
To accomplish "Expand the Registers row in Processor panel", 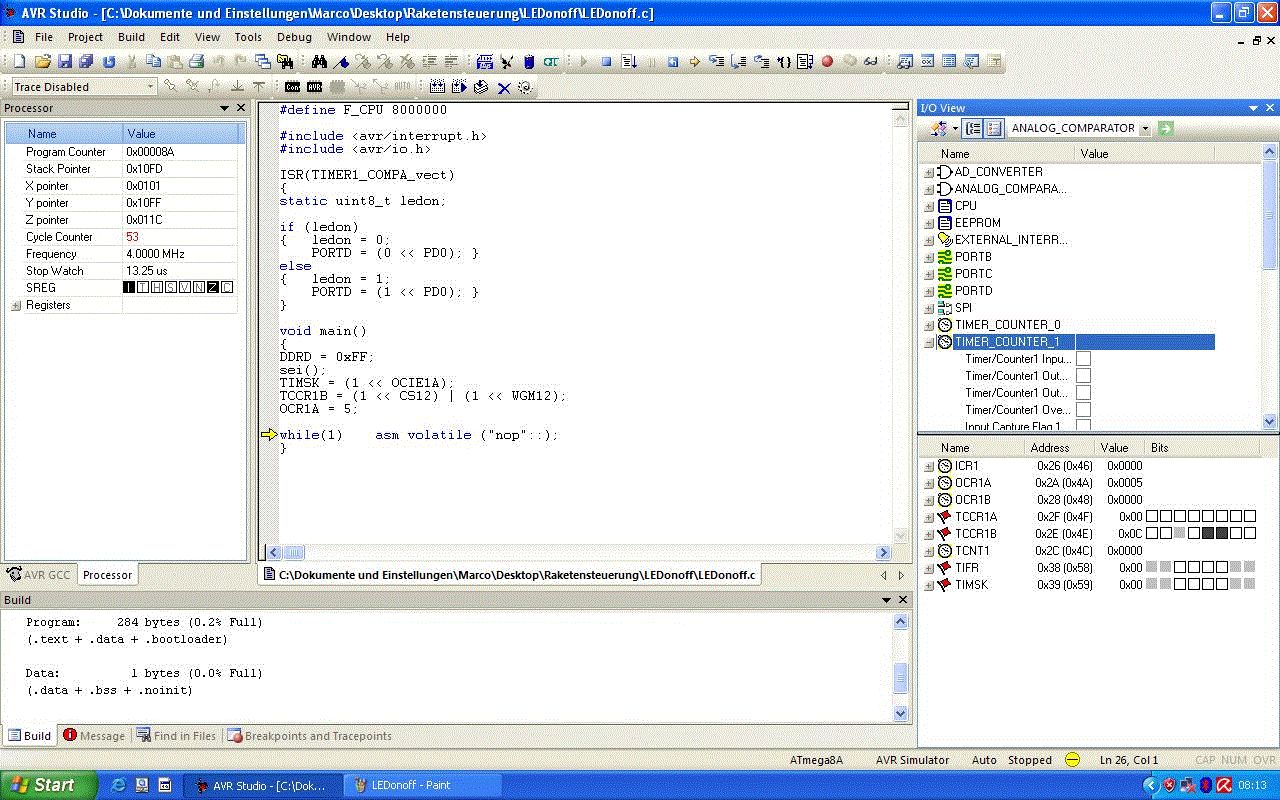I will click(x=16, y=306).
